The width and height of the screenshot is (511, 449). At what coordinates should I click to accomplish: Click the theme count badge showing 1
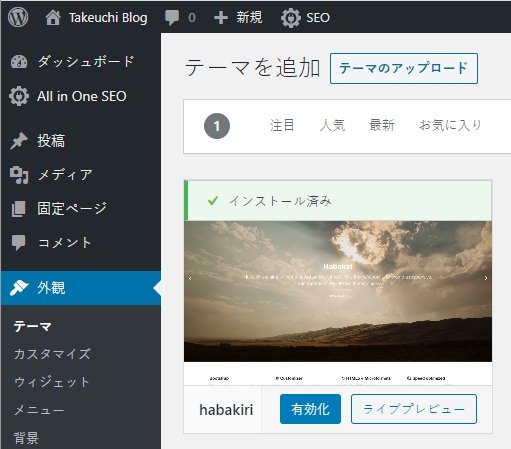pos(217,126)
